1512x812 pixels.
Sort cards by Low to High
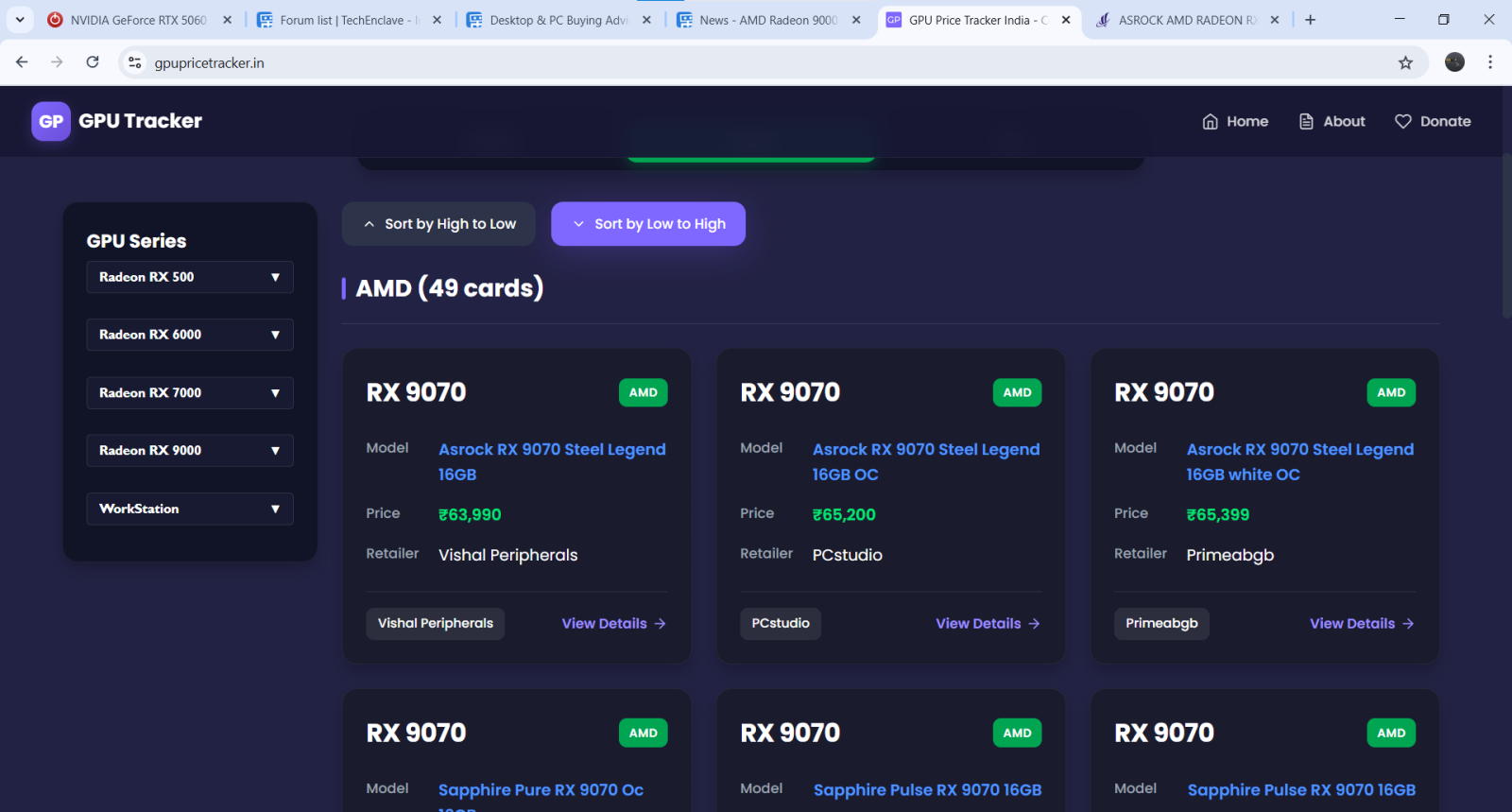click(x=648, y=224)
